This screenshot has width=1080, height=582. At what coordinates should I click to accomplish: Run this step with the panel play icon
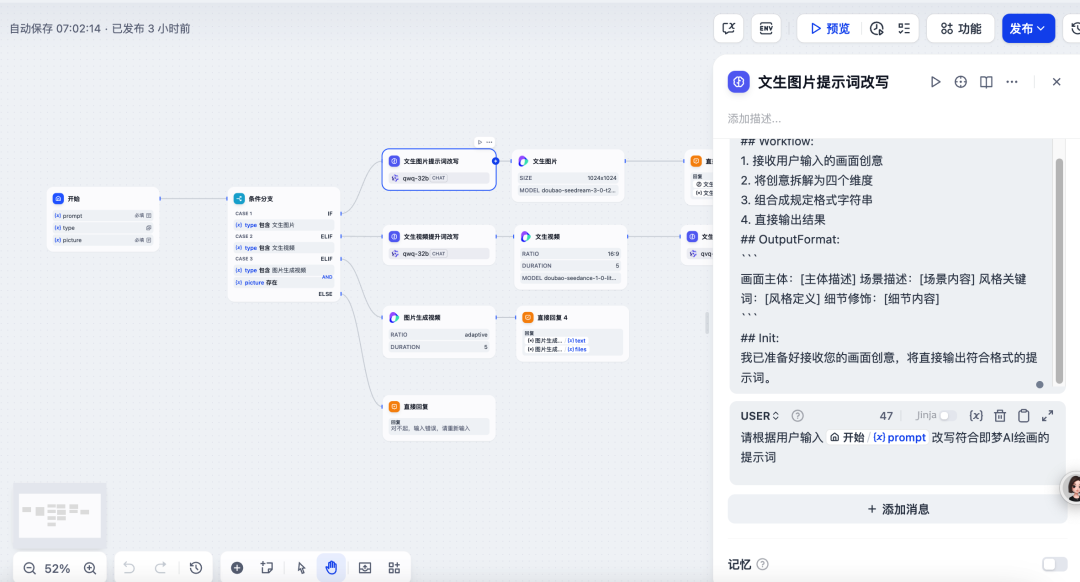point(935,82)
